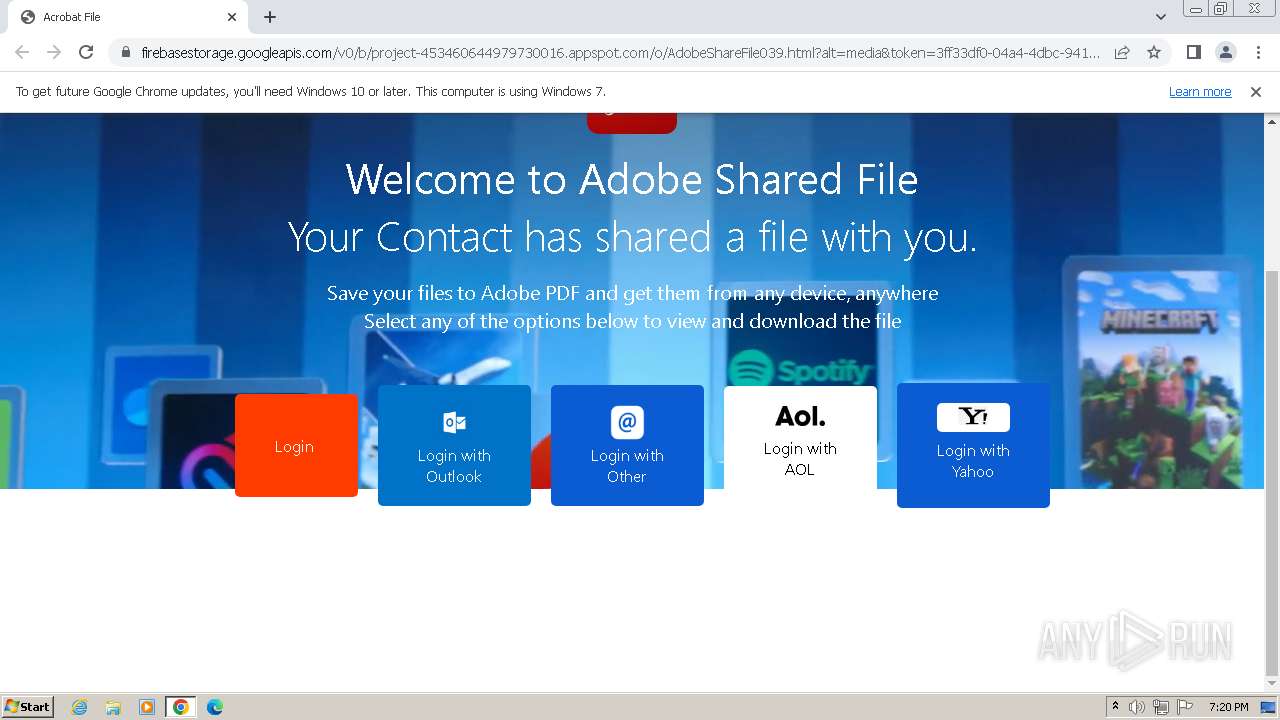Open the volume speaker icon
The height and width of the screenshot is (720, 1280).
(x=1137, y=707)
